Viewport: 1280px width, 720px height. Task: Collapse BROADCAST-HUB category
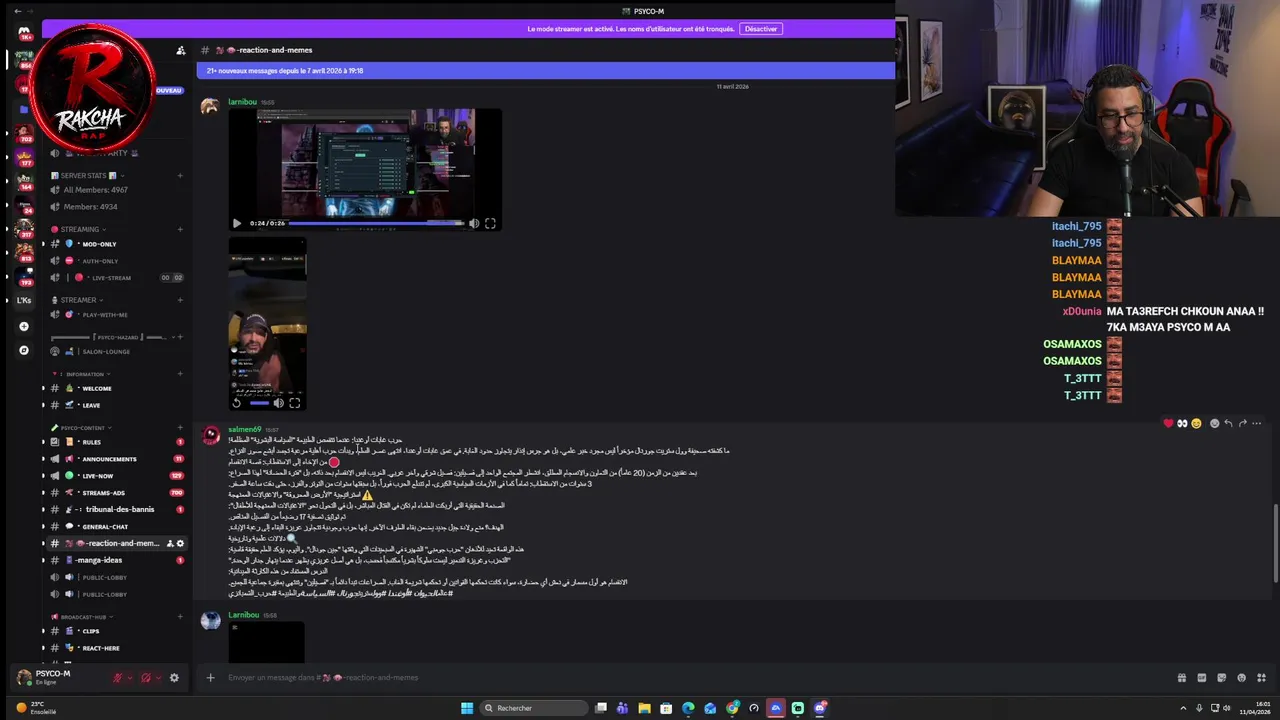[x=84, y=617]
